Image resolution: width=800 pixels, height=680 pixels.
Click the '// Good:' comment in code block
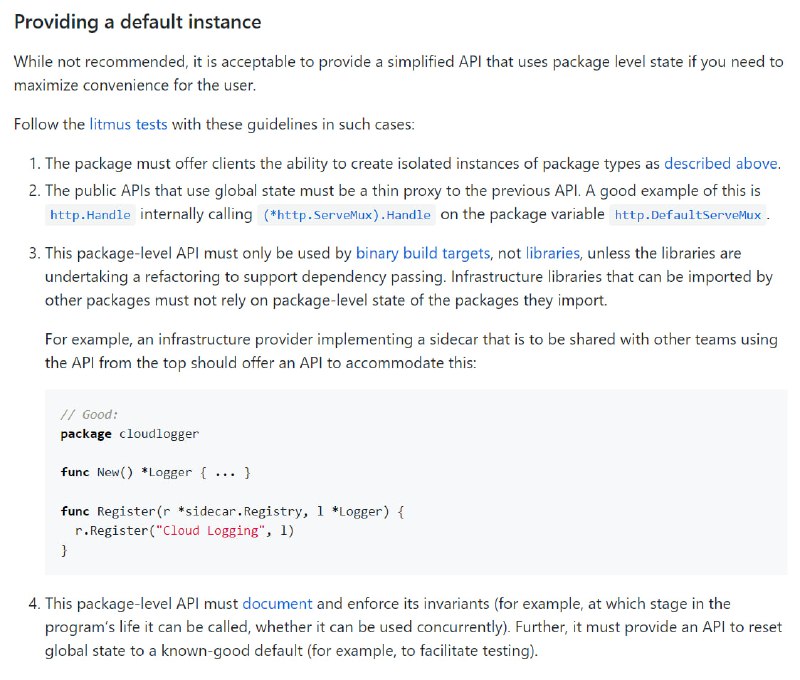point(89,415)
